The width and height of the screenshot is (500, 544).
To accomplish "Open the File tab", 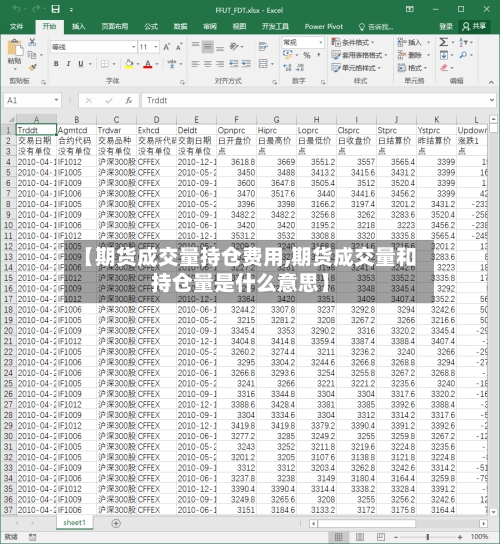I will click(17, 26).
